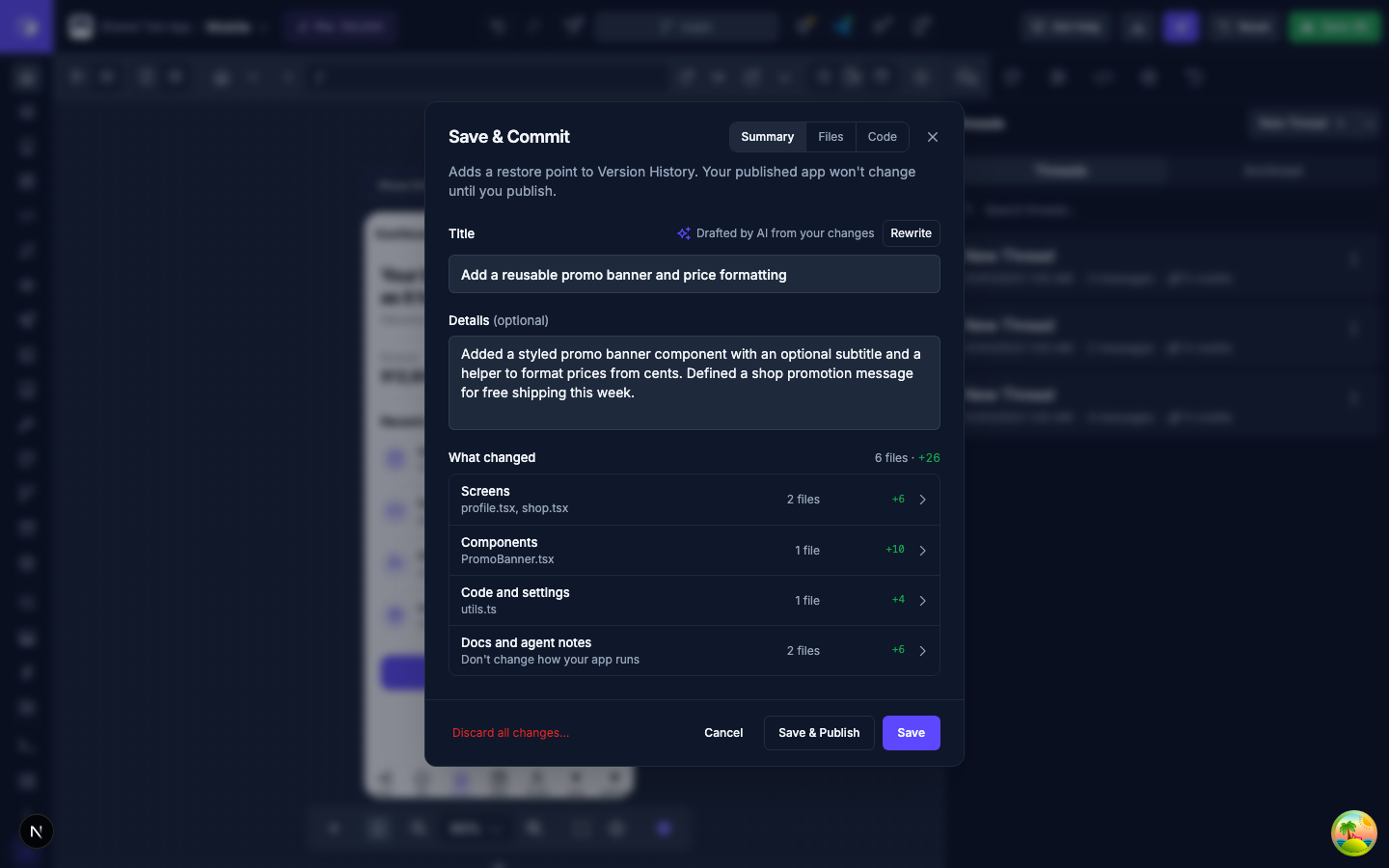Expand the Code and settings row
This screenshot has height=868, width=1389.
tap(694, 601)
